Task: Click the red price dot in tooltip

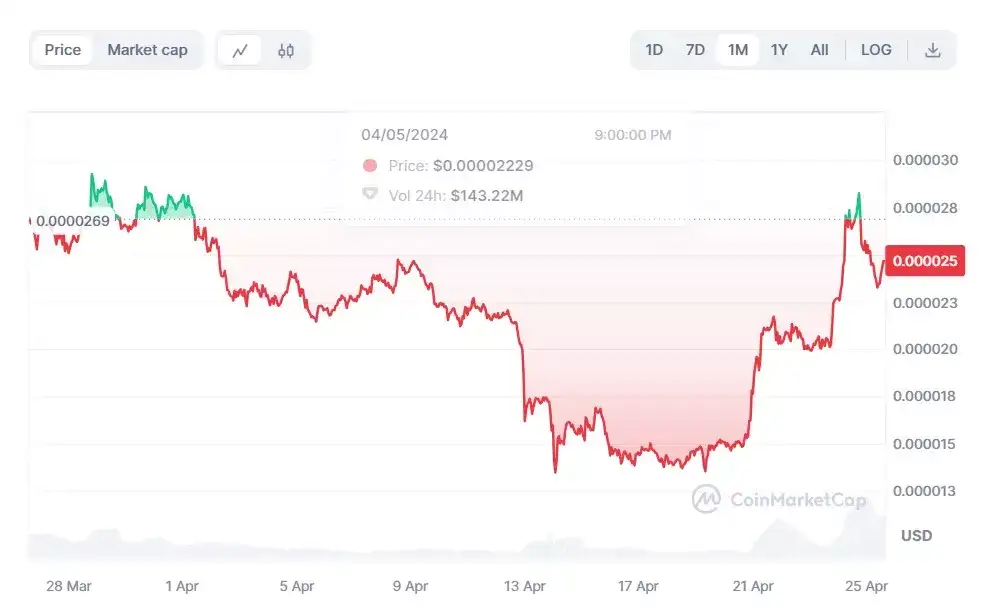Action: point(370,166)
